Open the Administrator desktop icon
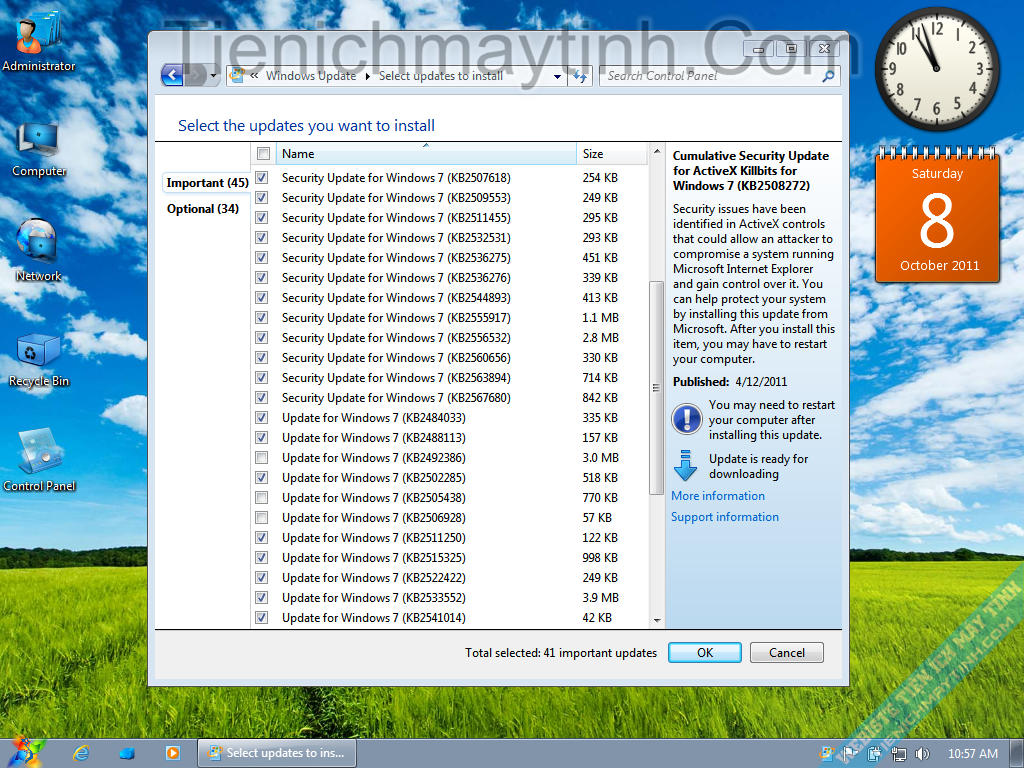 tap(38, 42)
